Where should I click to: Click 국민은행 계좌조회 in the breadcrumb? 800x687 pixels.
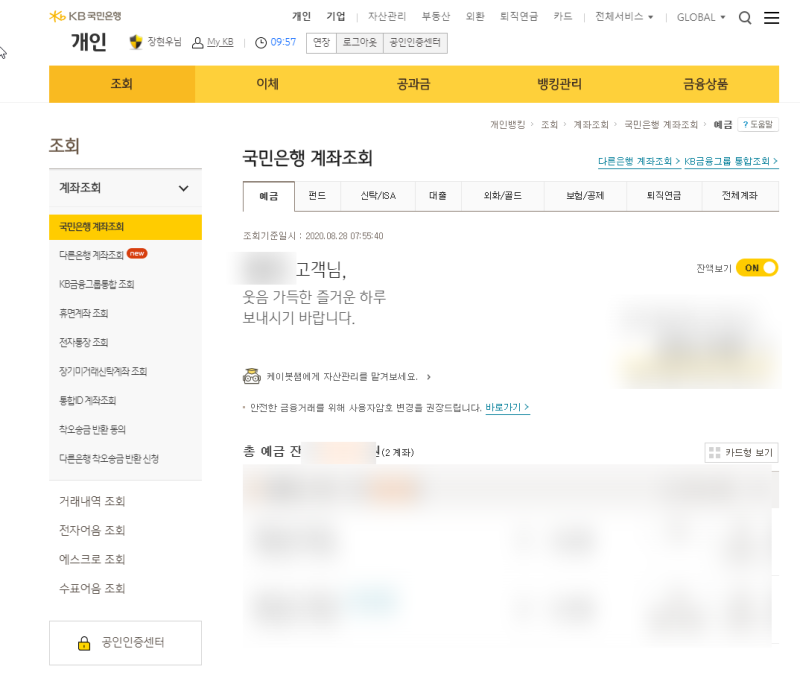pyautogui.click(x=661, y=124)
